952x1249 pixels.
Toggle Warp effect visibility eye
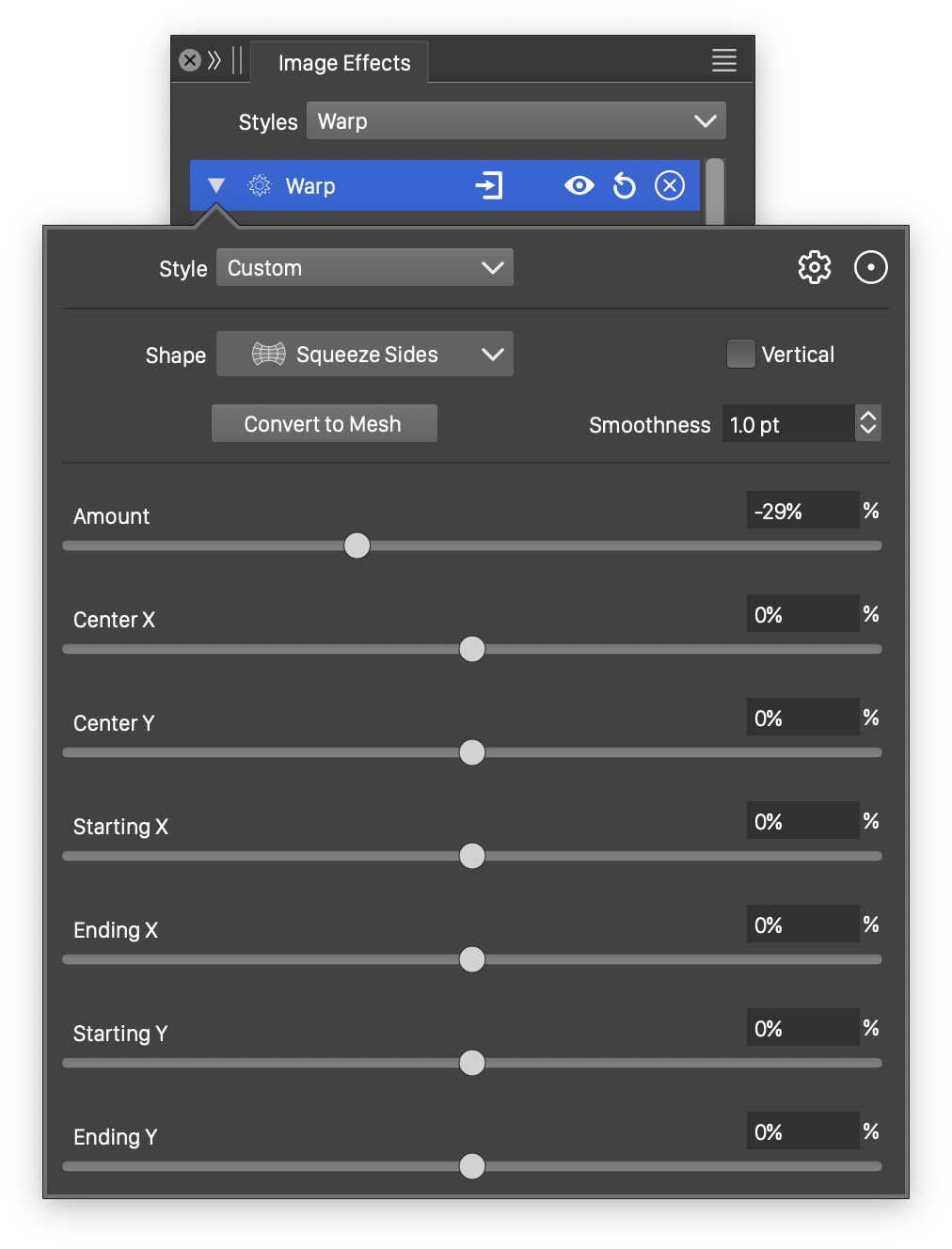coord(579,185)
